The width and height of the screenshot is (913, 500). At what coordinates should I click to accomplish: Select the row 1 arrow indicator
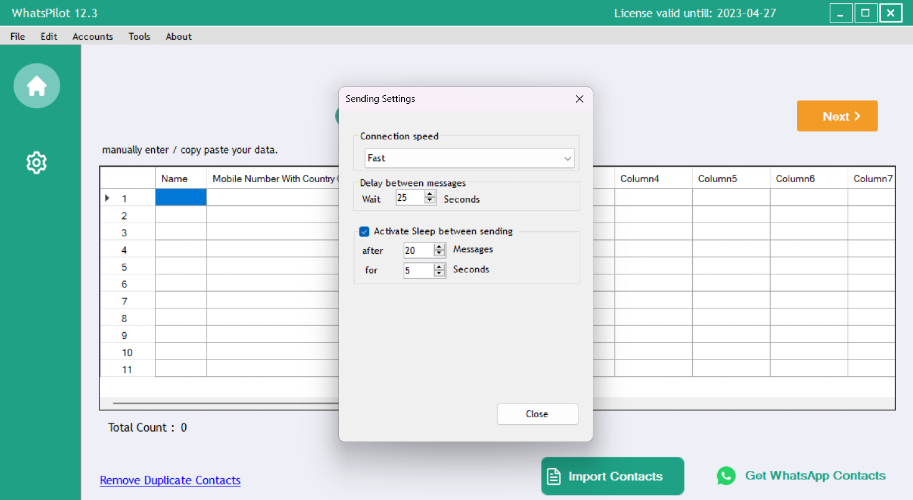107,198
